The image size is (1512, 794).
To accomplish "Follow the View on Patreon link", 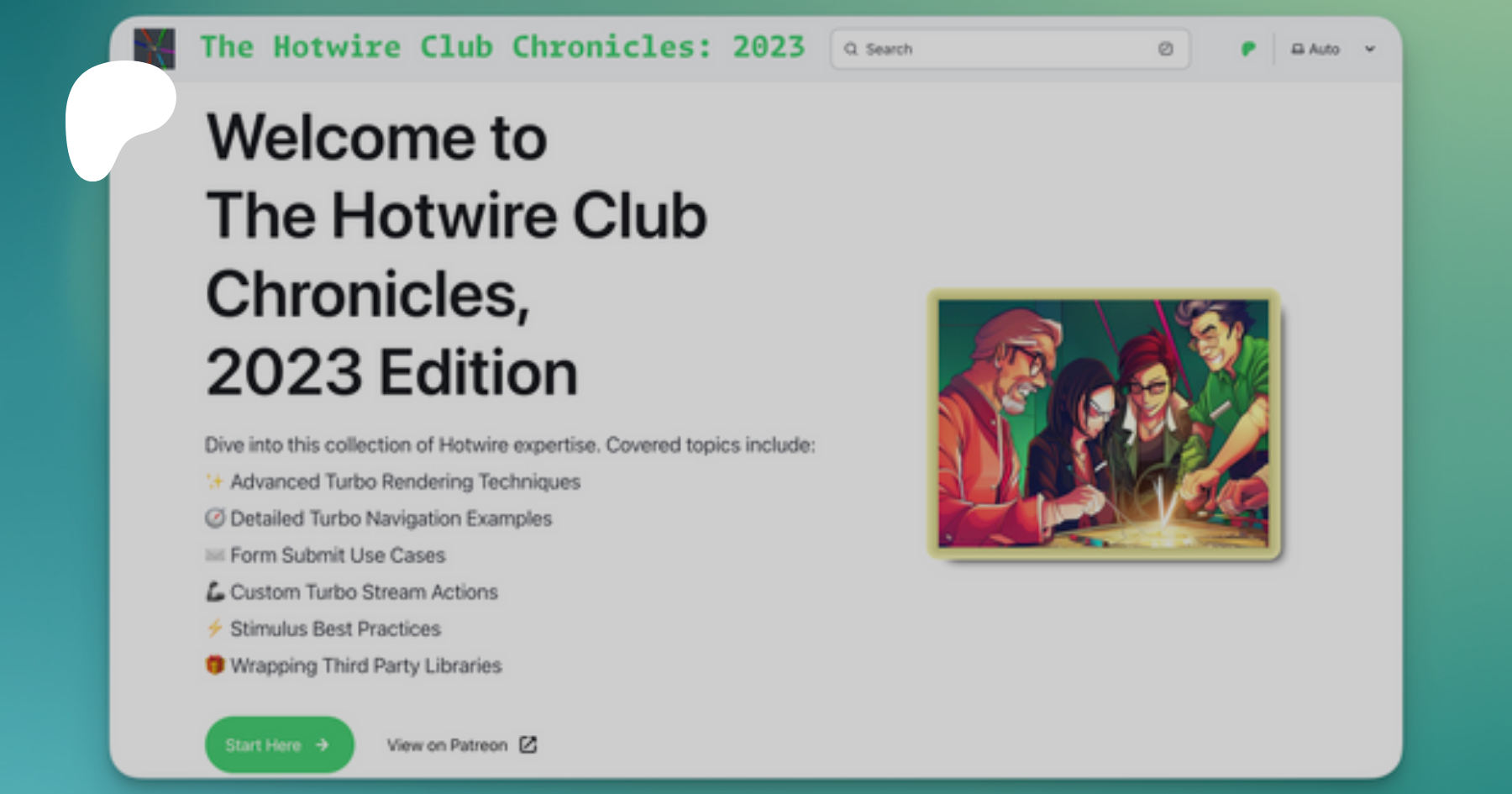I will [x=447, y=744].
